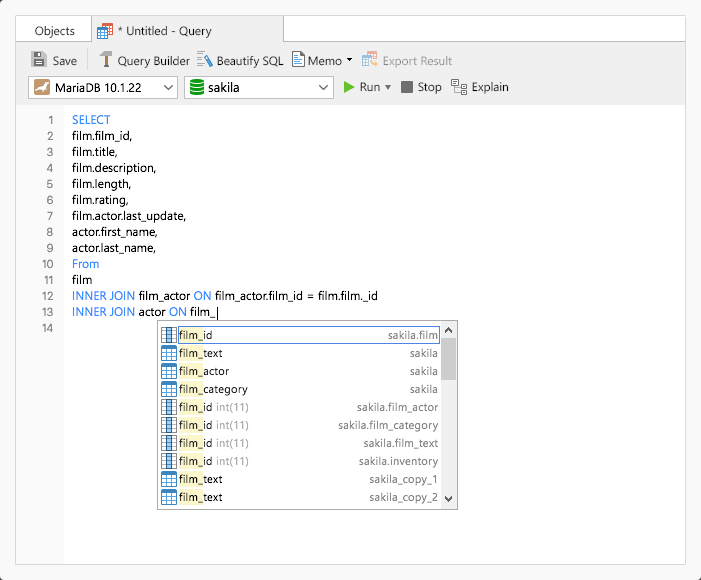Click the Beautify SQL icon
Viewport: 701px width, 580px height.
pos(205,59)
